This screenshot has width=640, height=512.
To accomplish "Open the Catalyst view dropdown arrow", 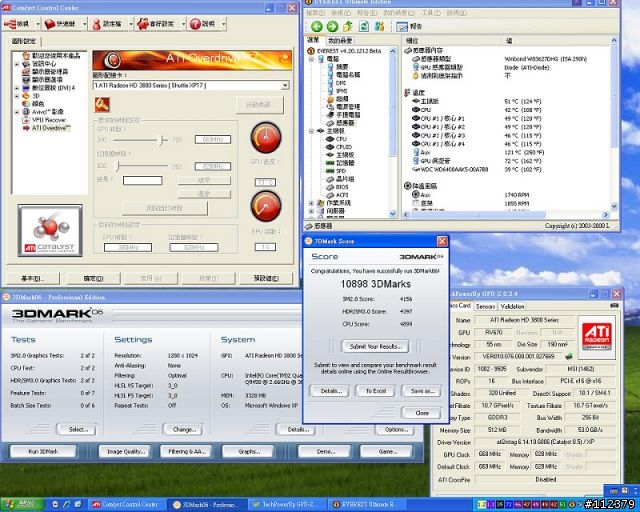I will (x=38, y=24).
